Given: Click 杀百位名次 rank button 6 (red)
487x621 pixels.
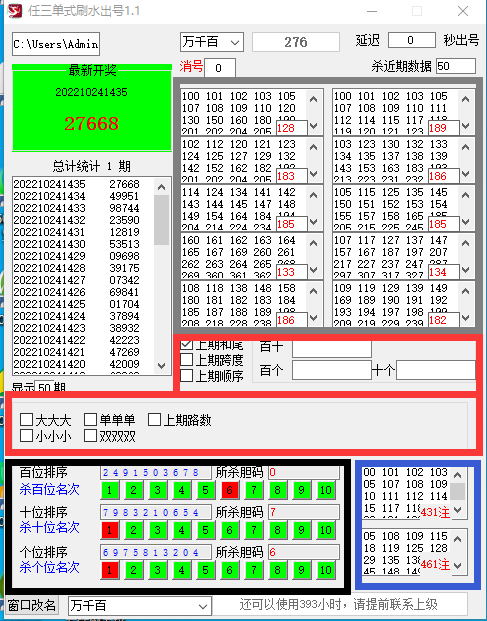Looking at the screenshot, I should 230,490.
